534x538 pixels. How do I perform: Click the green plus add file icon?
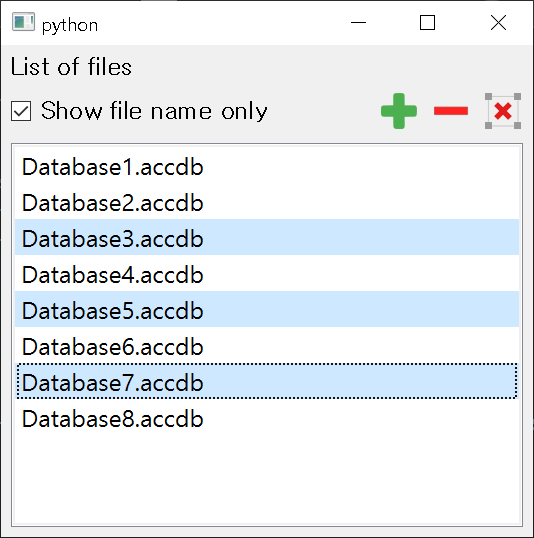[x=399, y=111]
